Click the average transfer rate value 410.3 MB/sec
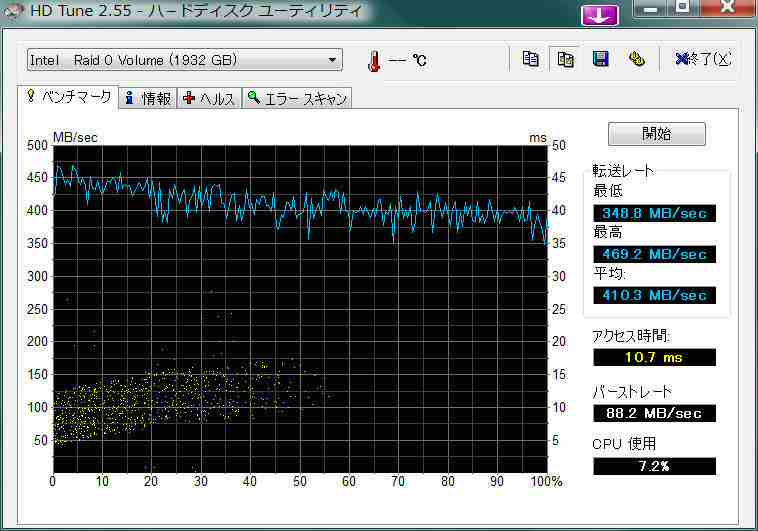This screenshot has height=531, width=758. [x=654, y=295]
